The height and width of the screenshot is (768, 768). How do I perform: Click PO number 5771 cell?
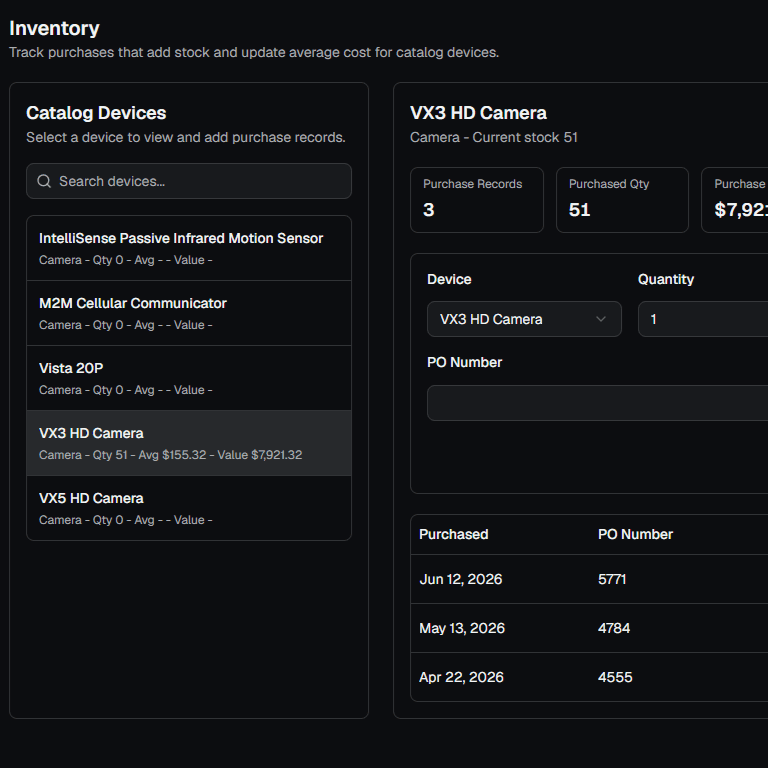tap(612, 579)
